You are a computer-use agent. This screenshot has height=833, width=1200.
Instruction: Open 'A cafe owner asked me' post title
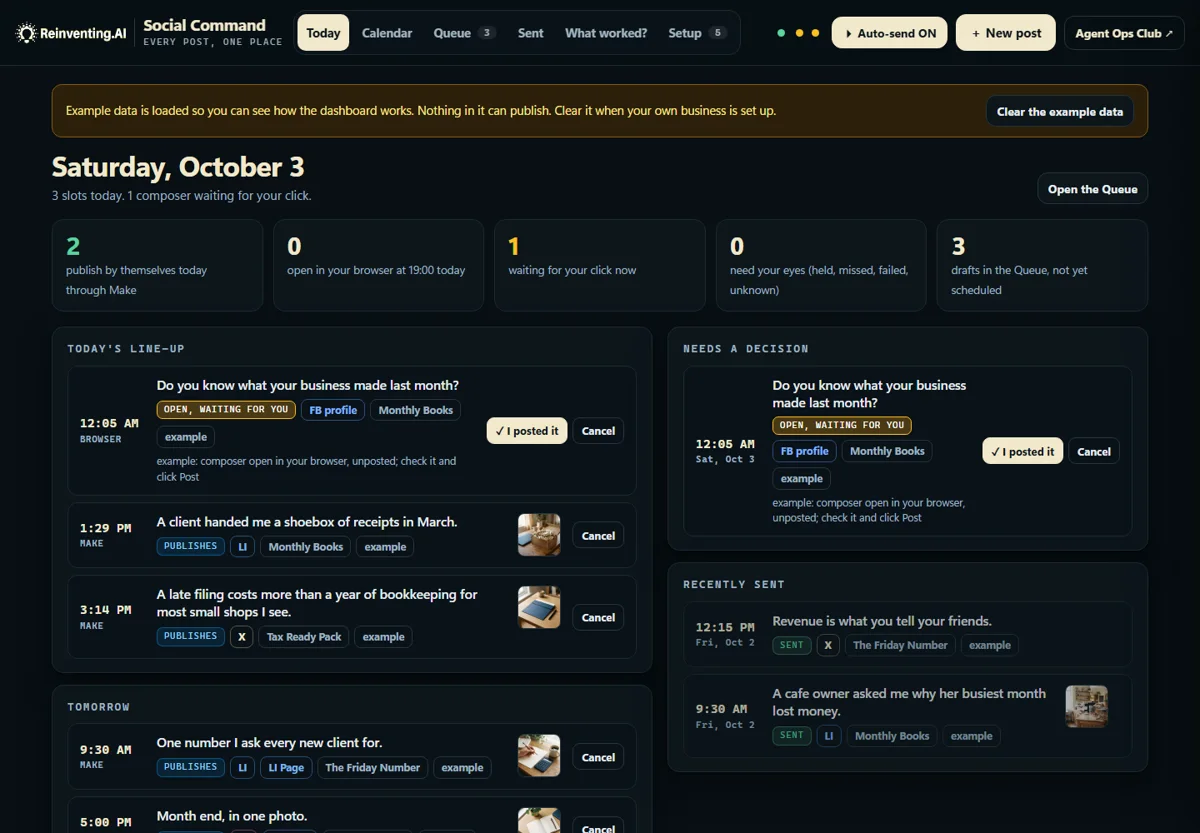pos(909,702)
